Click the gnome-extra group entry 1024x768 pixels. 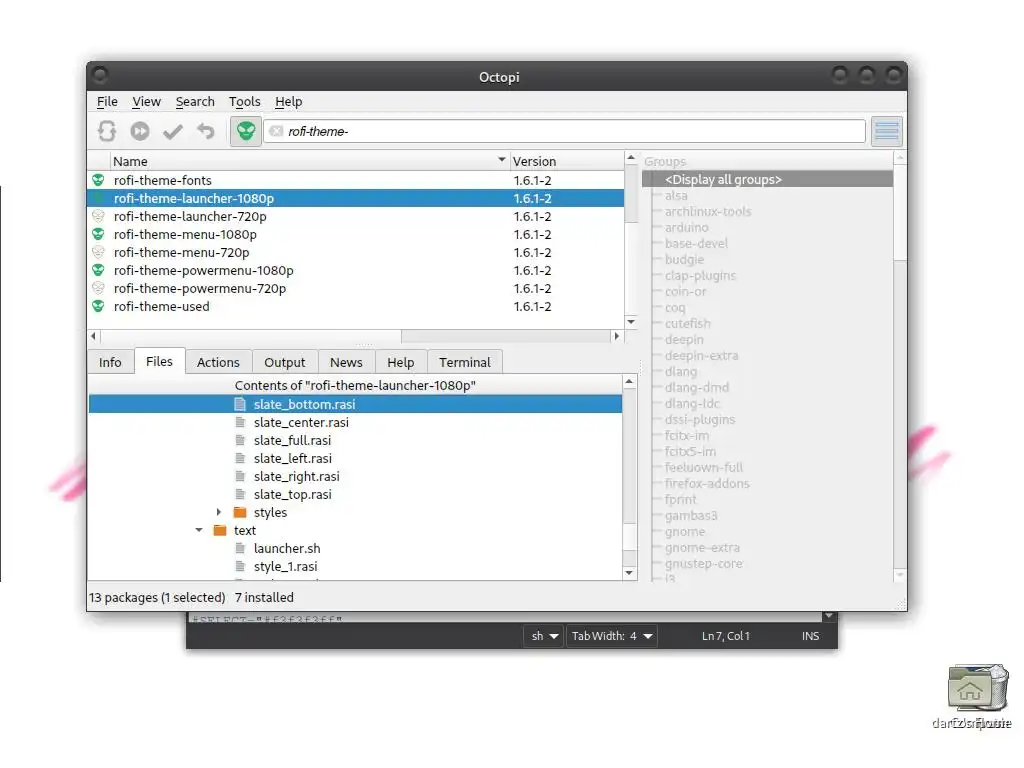[x=702, y=548]
